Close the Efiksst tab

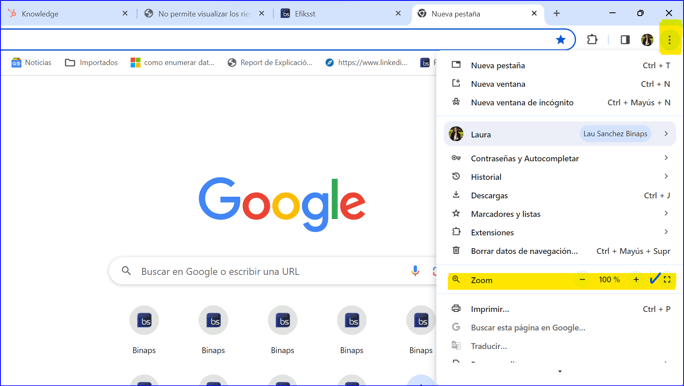398,14
